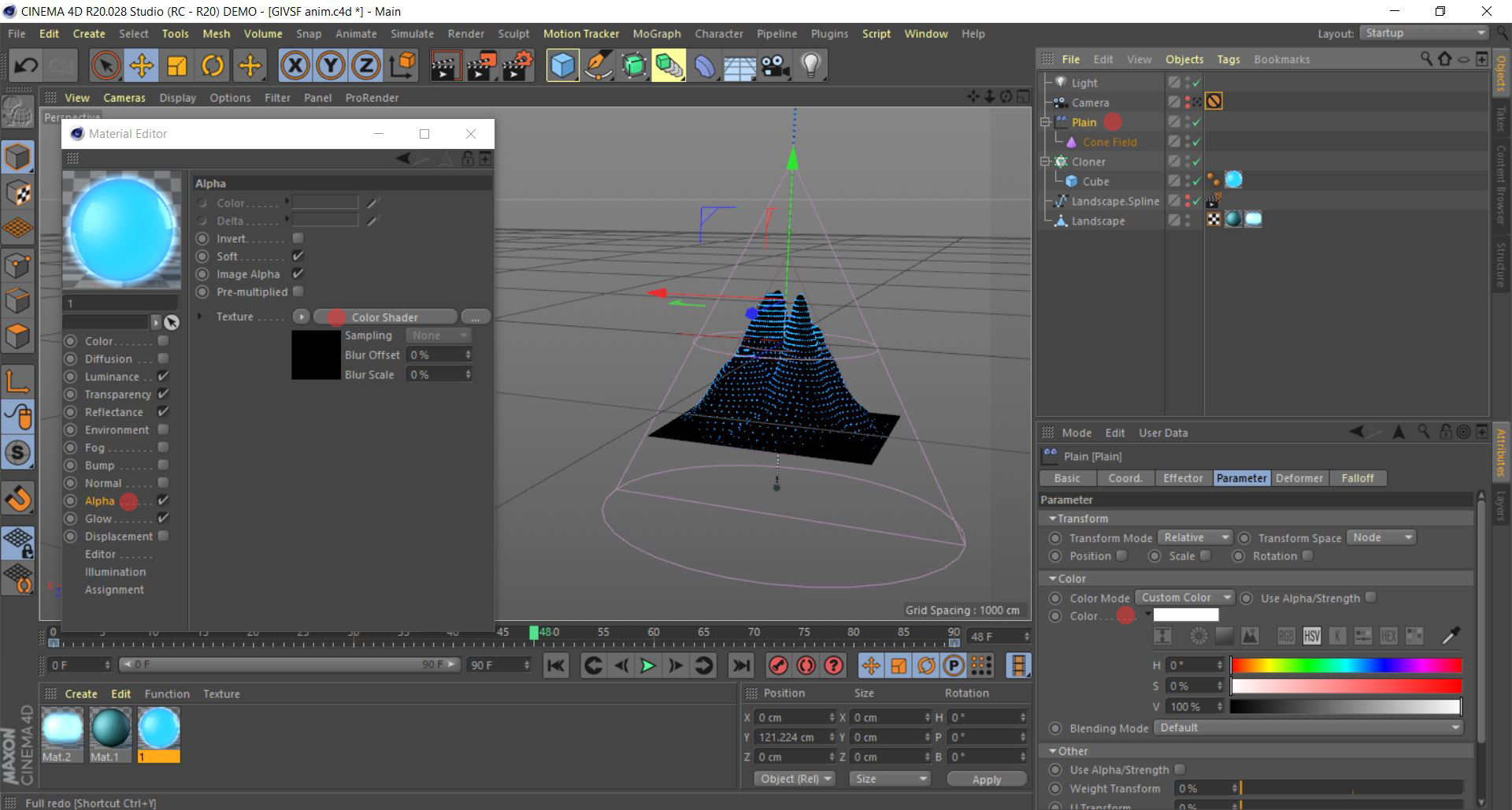Select the Move tool in toolbar
Image resolution: width=1512 pixels, height=810 pixels.
click(141, 65)
